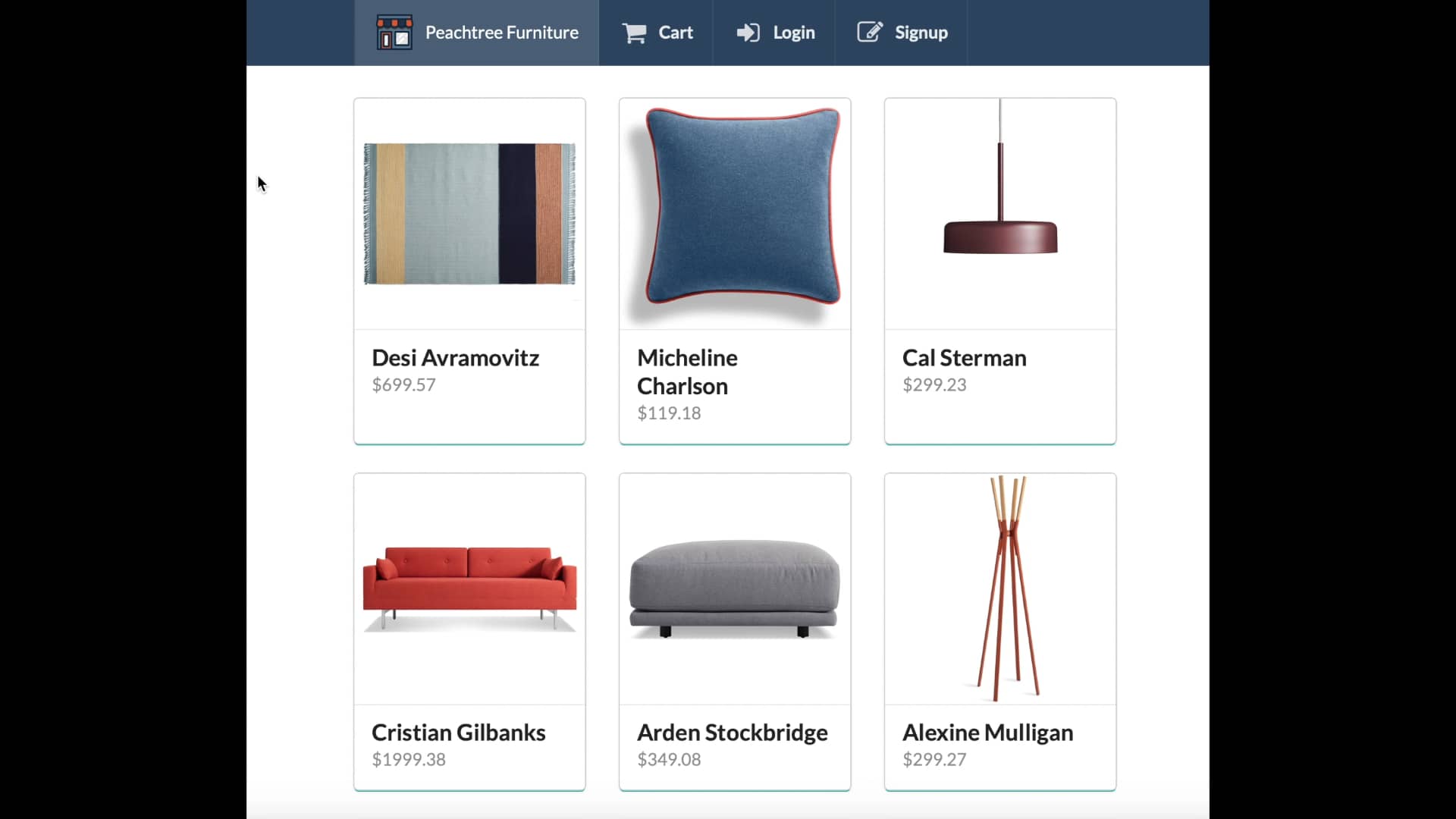The image size is (1456, 819).
Task: Click the Arden Stockbridge product name
Action: pos(732,733)
